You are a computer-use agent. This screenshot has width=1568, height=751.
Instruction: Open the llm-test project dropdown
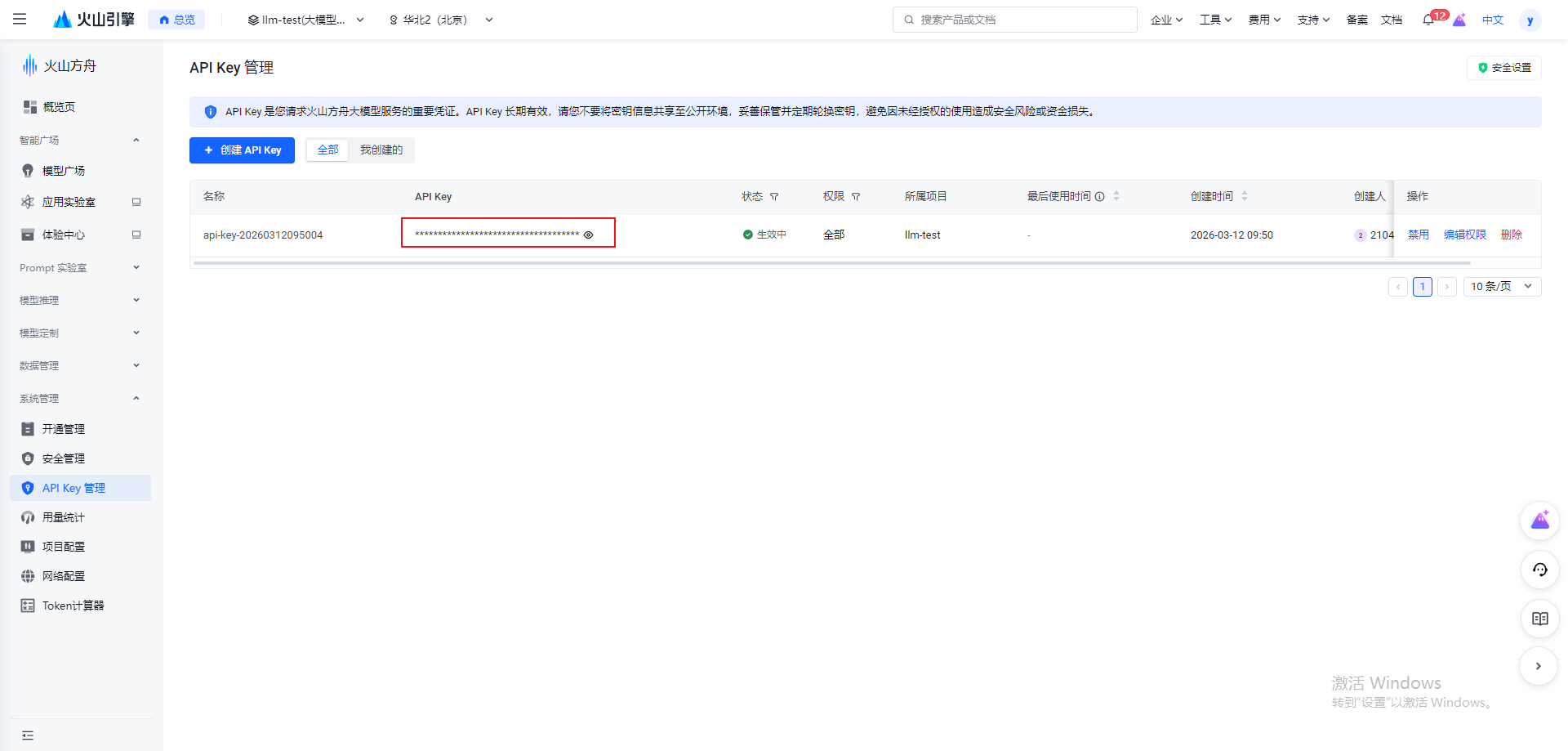click(306, 20)
